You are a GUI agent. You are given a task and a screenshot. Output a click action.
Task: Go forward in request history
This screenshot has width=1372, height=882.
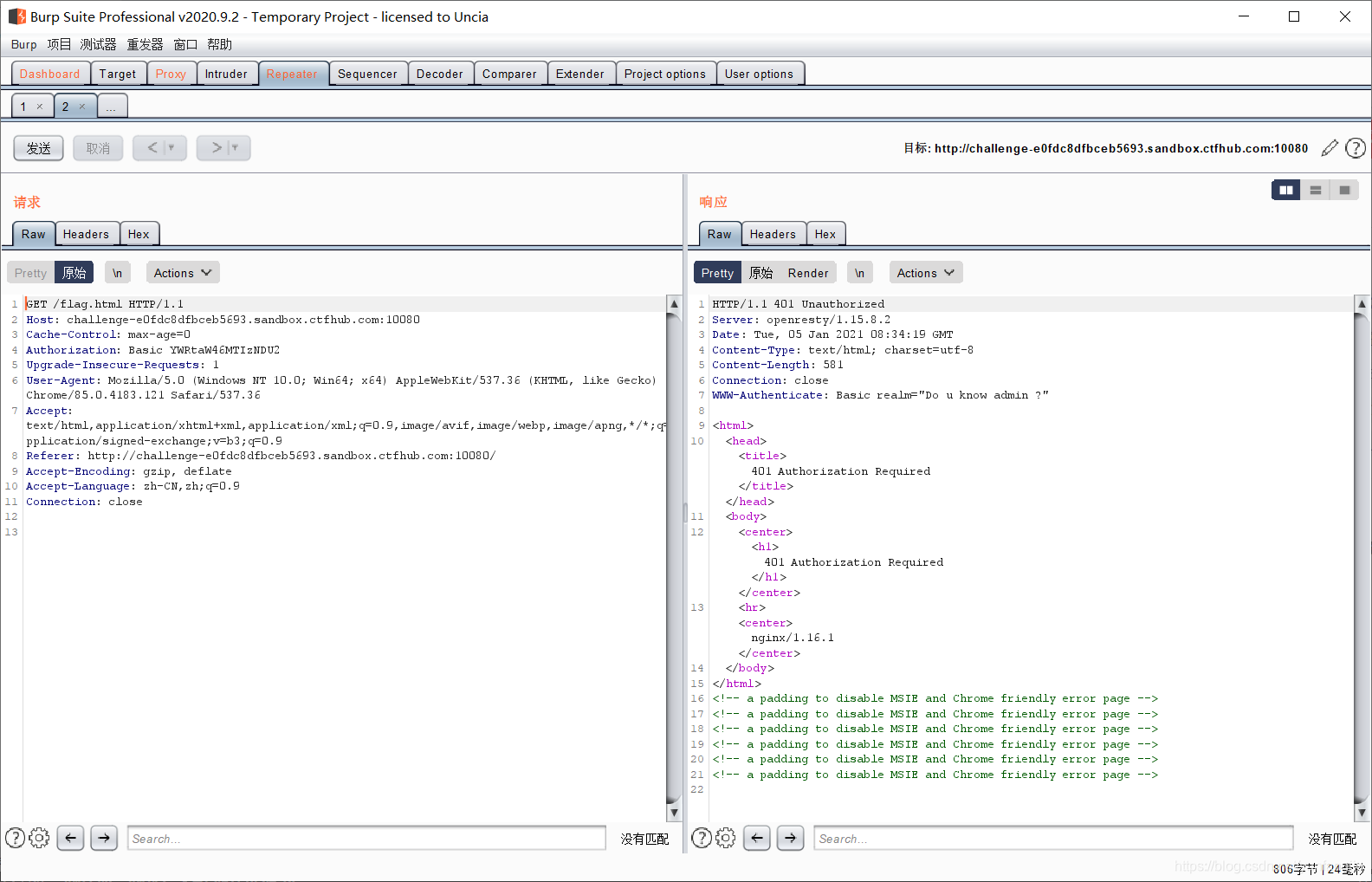coord(217,148)
